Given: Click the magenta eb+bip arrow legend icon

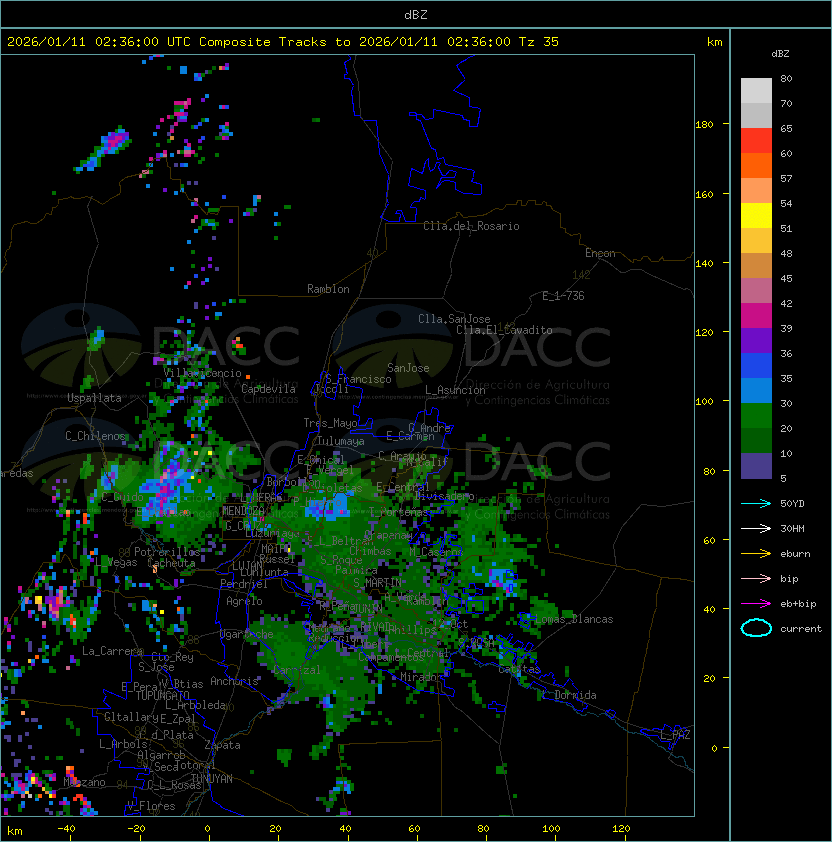Looking at the screenshot, I should click(x=756, y=604).
